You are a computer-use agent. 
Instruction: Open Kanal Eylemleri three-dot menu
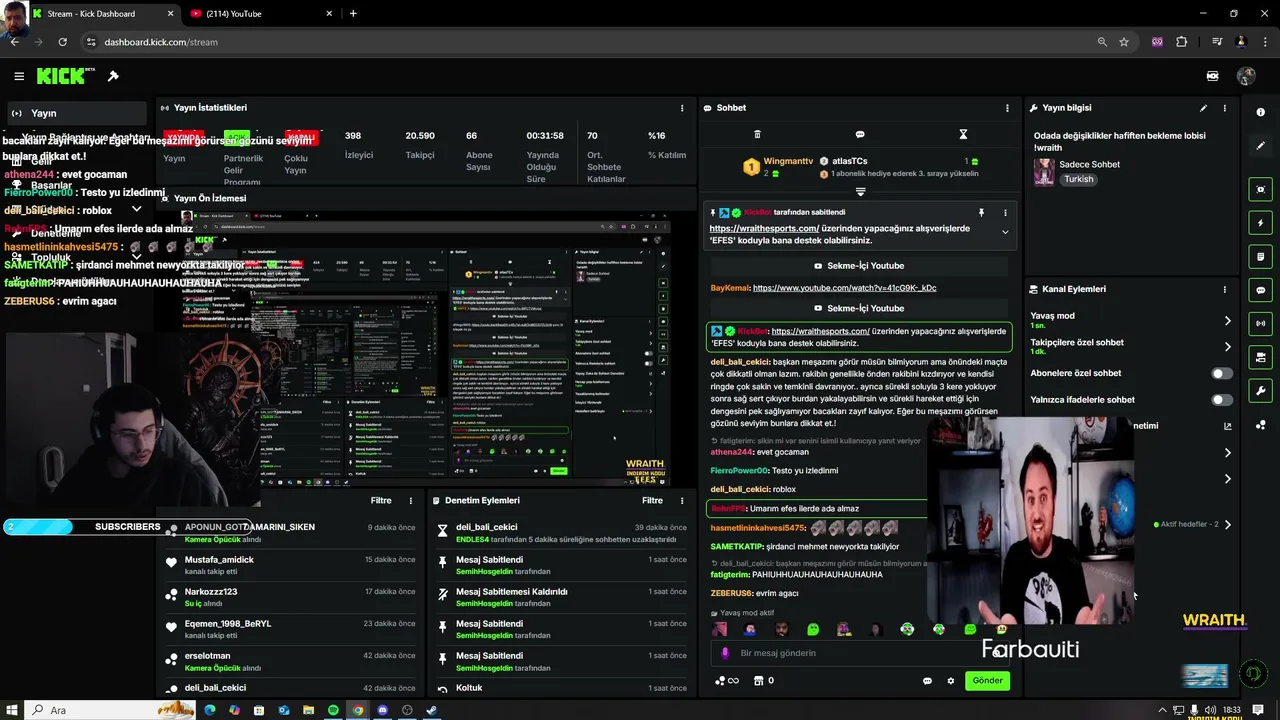(x=1224, y=289)
